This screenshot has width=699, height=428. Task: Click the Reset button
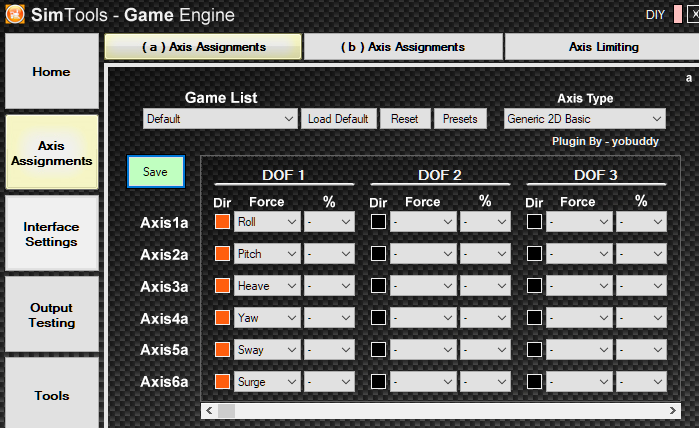click(405, 119)
